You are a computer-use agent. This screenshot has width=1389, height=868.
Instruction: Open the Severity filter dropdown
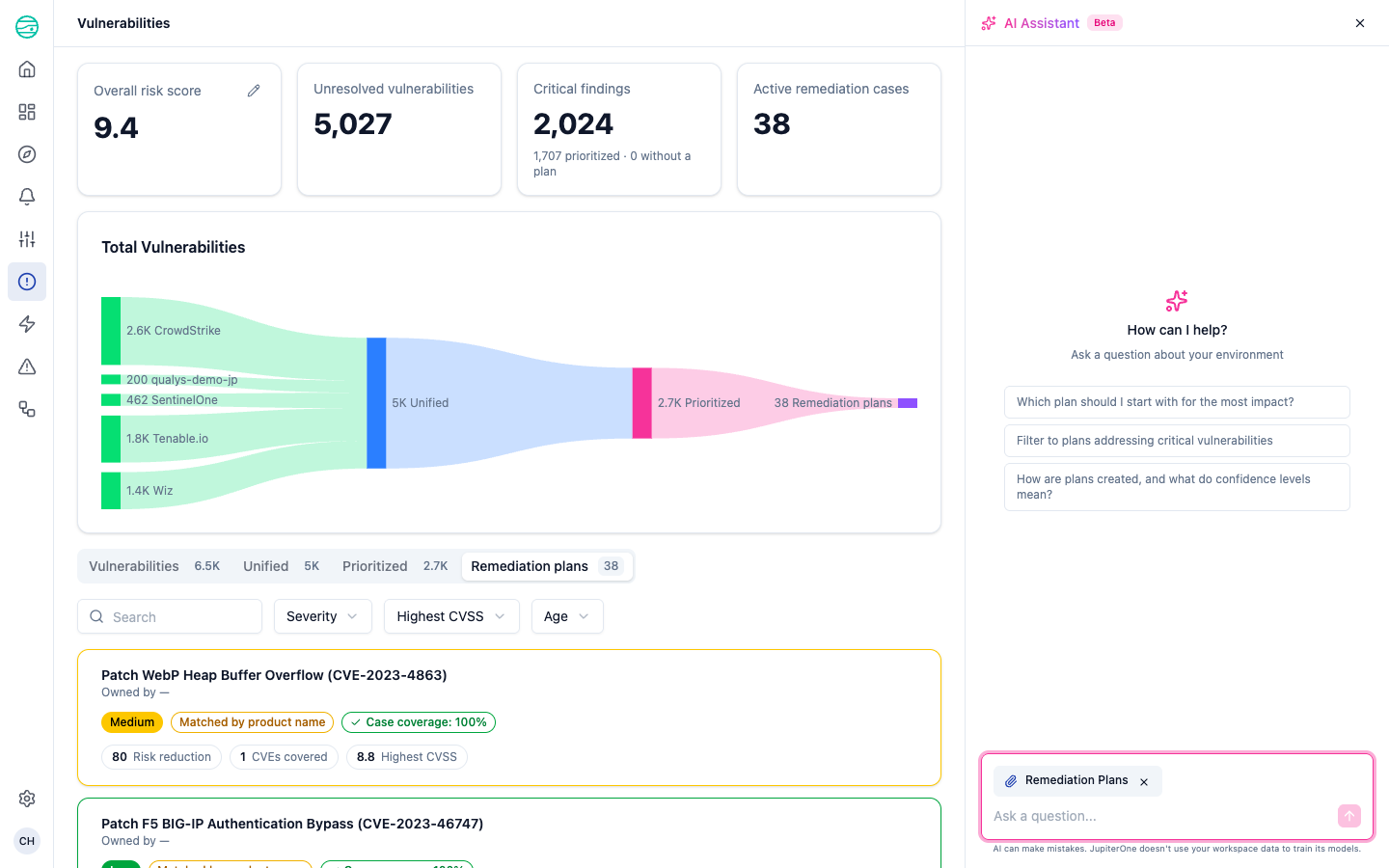[x=323, y=616]
